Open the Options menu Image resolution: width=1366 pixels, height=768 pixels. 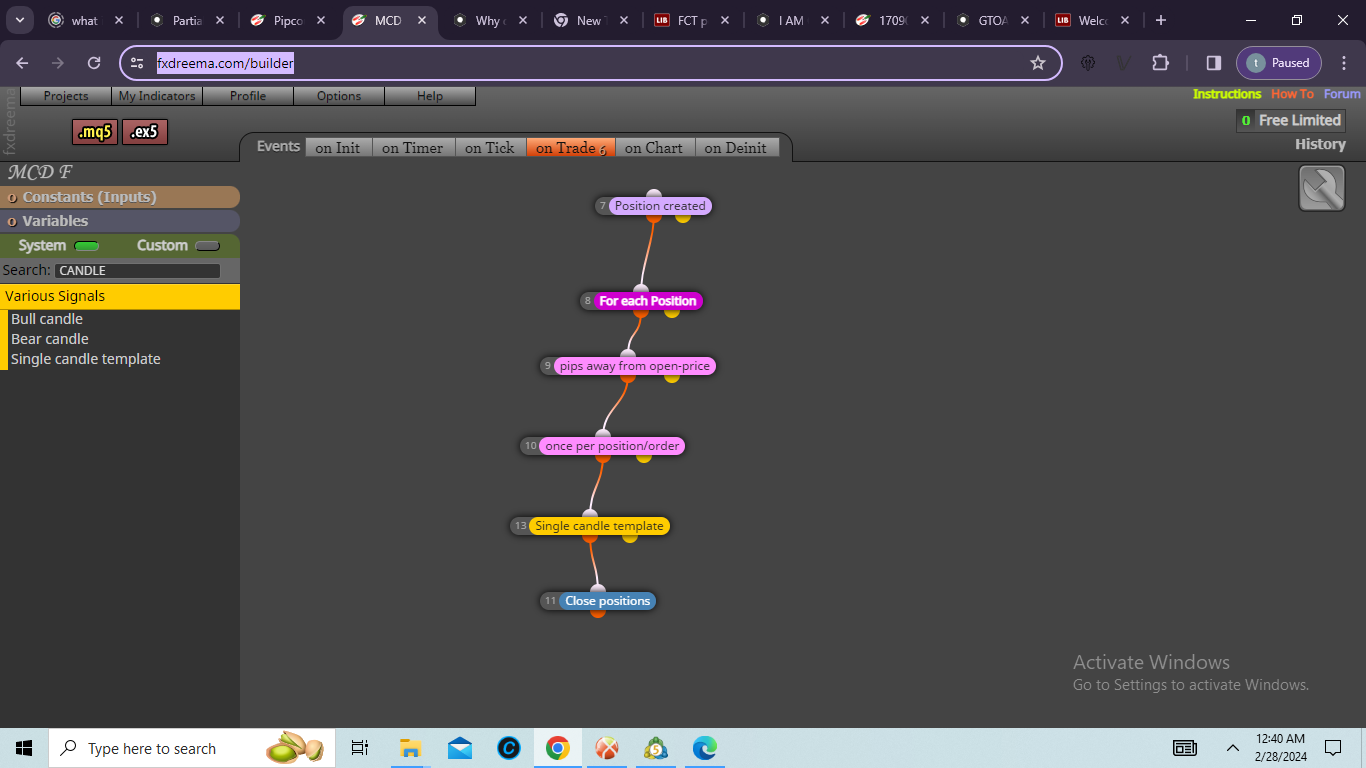click(339, 96)
